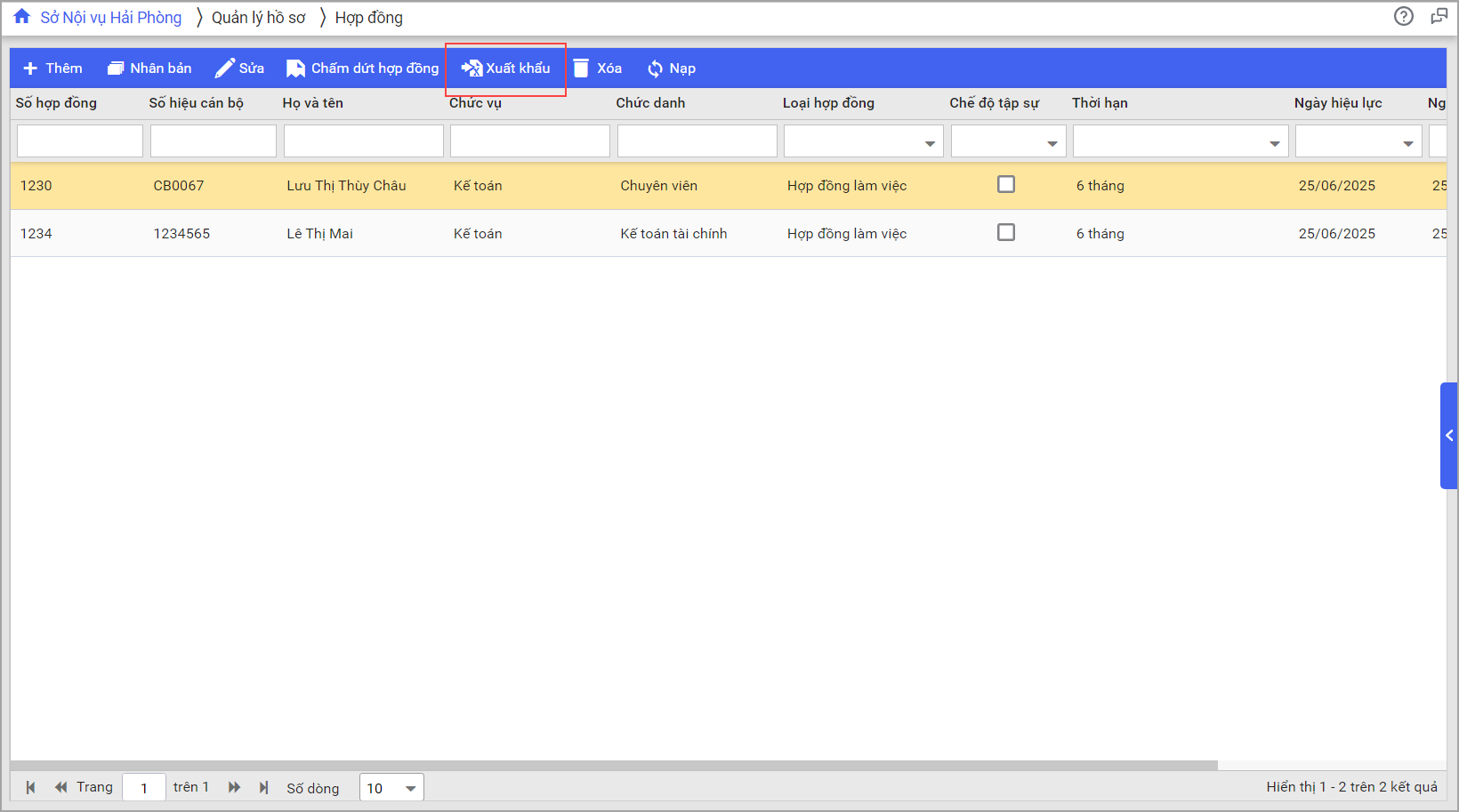Click the horizontal scrollbar of the grid

[614, 765]
